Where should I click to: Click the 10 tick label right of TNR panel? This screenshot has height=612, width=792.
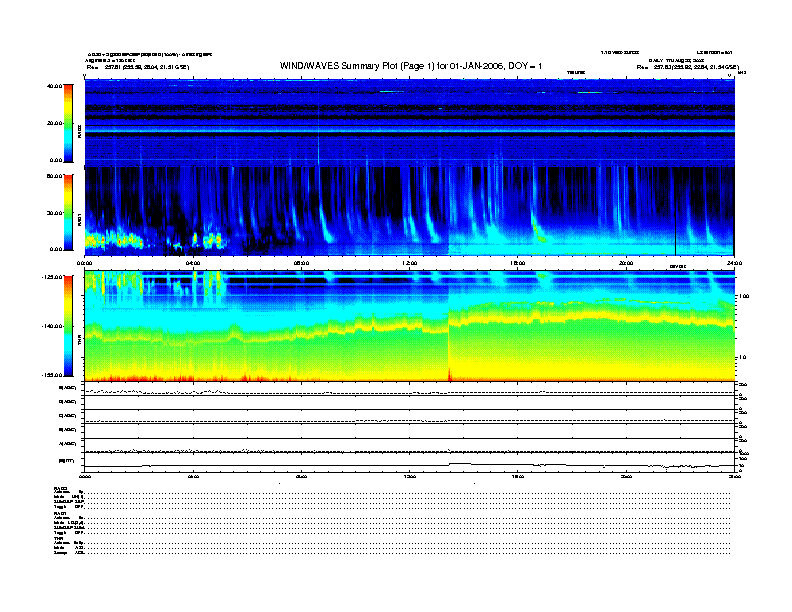pyautogui.click(x=742, y=358)
